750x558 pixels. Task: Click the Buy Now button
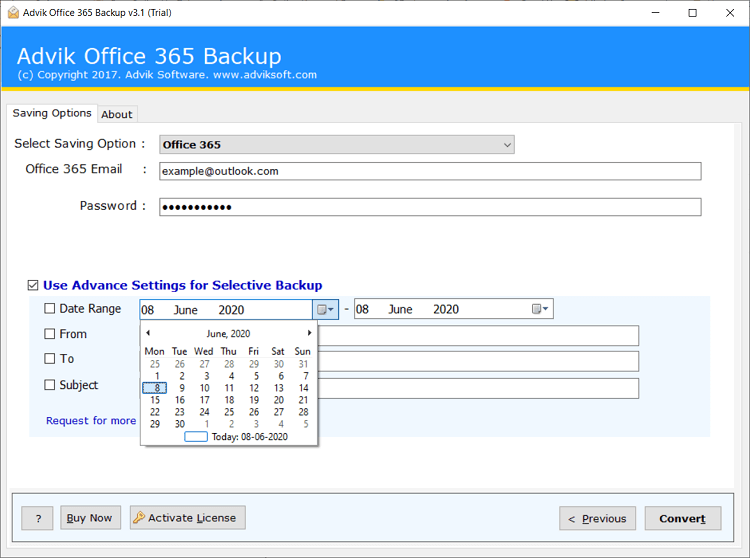pos(90,517)
